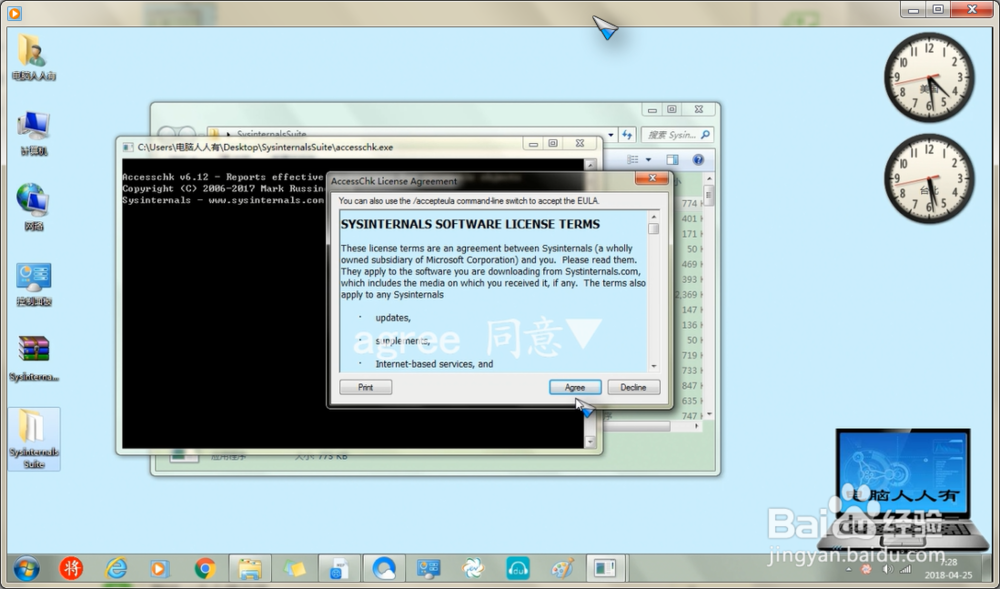Screen dimensions: 1000x589
Task: Click the network signal tray icon
Action: [905, 569]
